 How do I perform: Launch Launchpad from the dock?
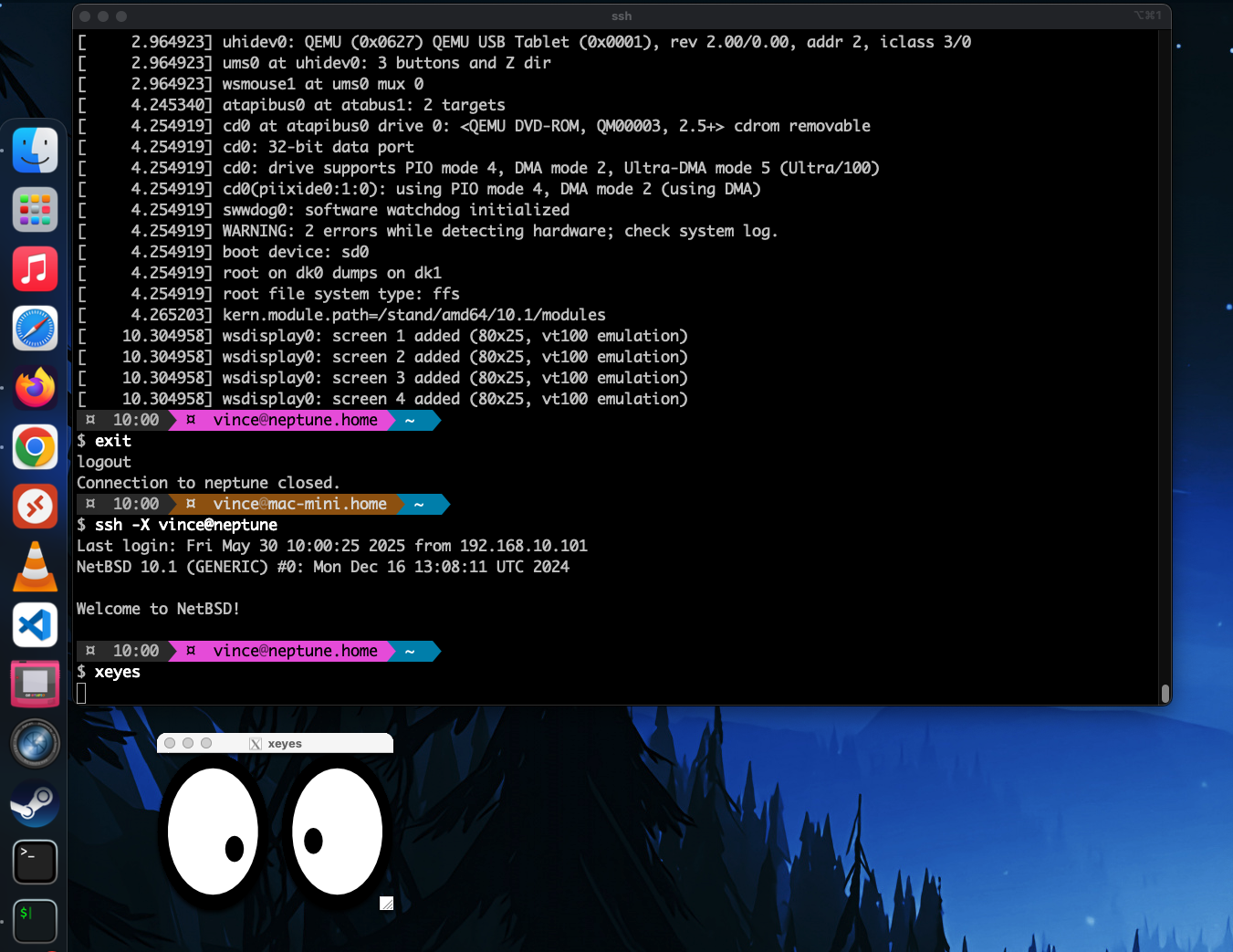[x=35, y=210]
